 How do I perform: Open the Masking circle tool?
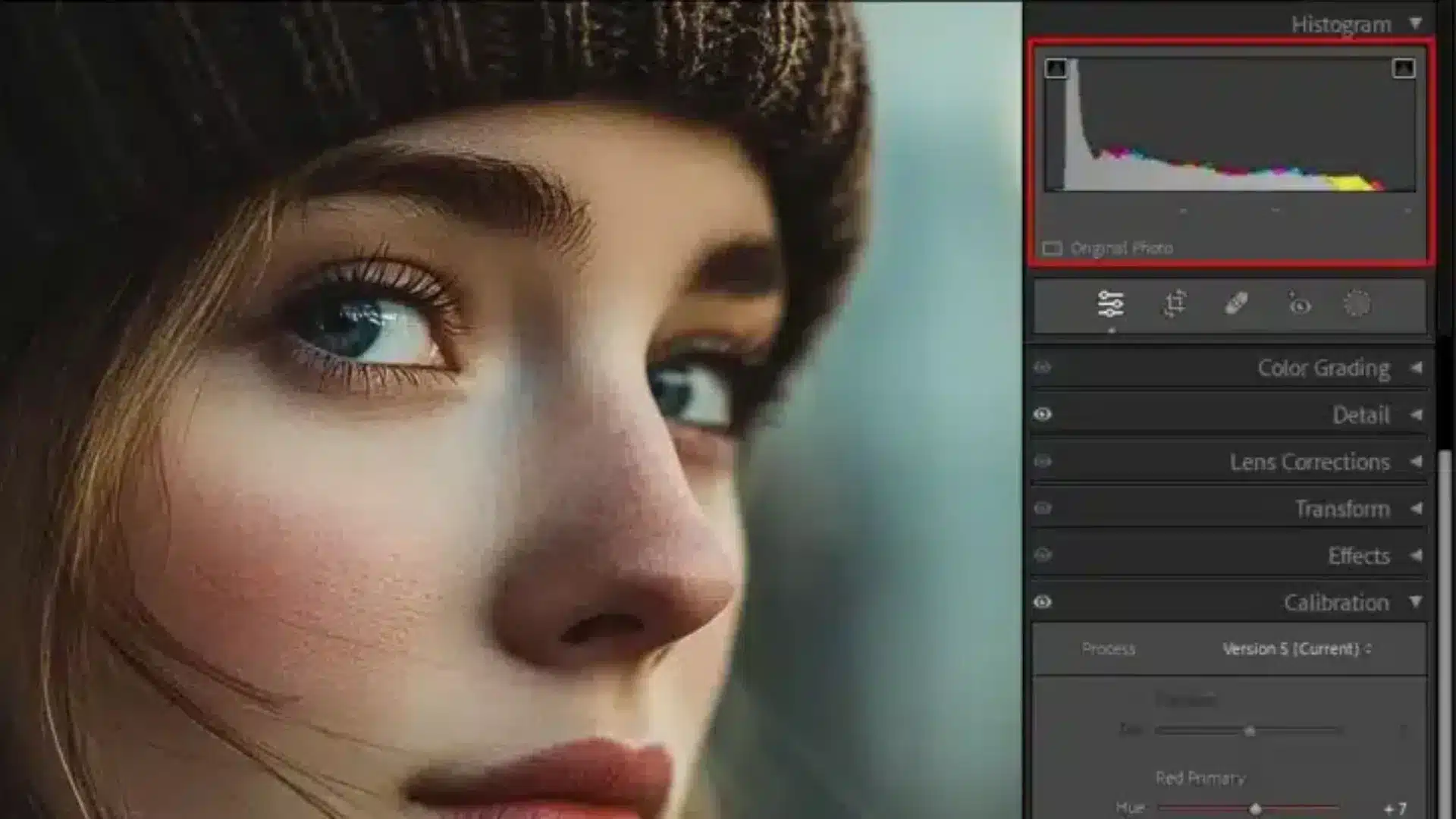[1357, 304]
